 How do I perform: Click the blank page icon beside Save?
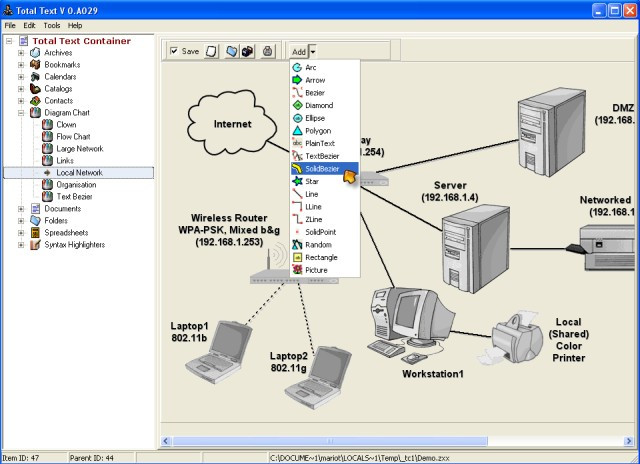pos(211,51)
